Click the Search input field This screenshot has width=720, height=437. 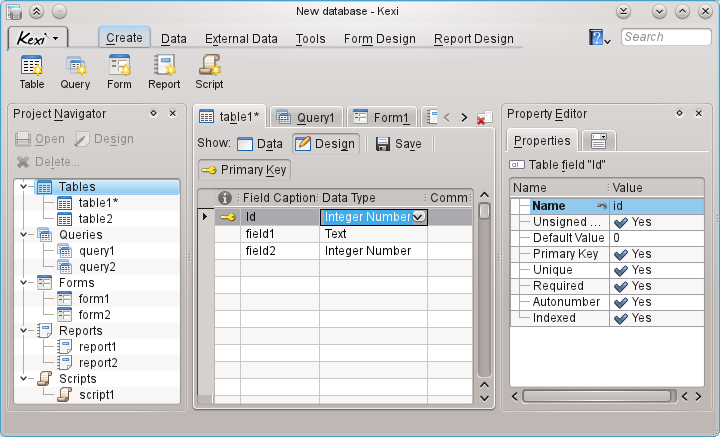pyautogui.click(x=666, y=37)
